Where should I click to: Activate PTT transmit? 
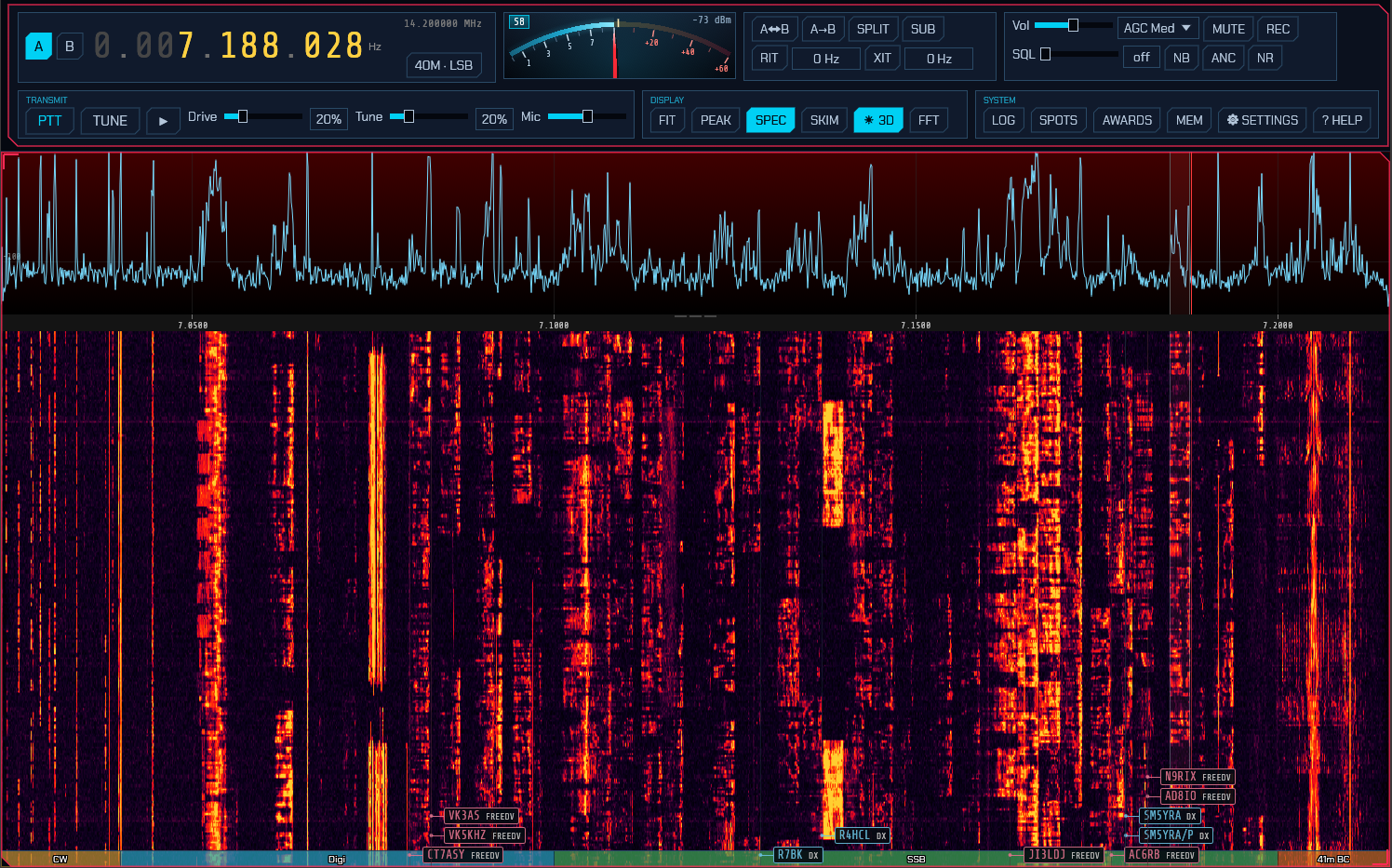tap(49, 121)
